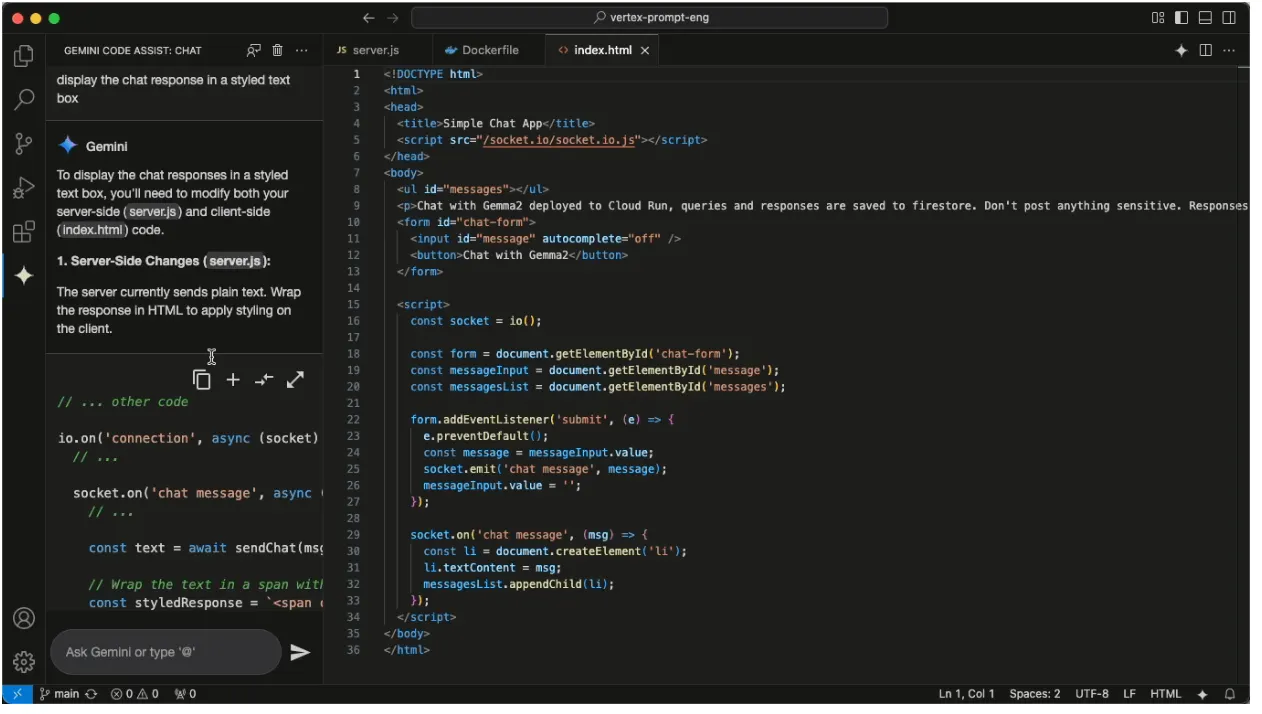Delete chat with the trash icon
This screenshot has width=1262, height=714.
278,50
